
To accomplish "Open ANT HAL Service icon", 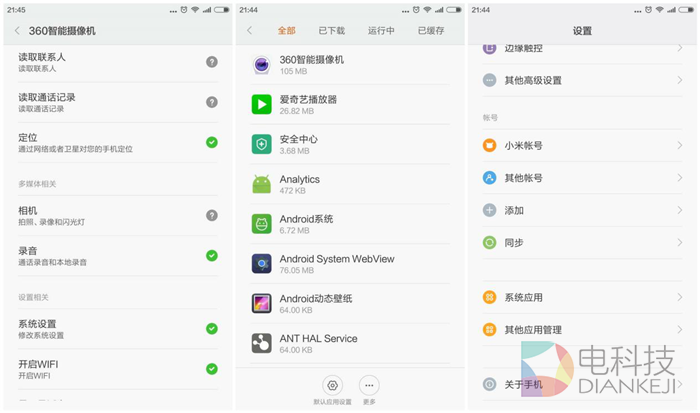I will 262,343.
